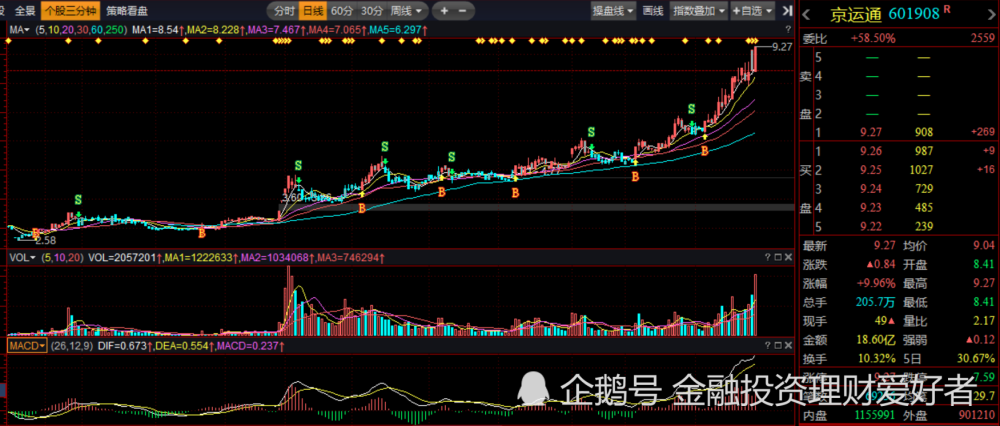Switch chart to 日线 daily period

[313, 11]
